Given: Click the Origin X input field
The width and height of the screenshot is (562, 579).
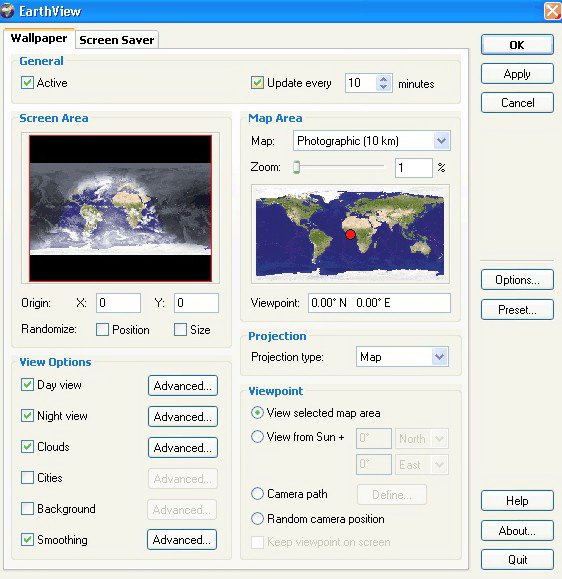Looking at the screenshot, I should click(x=118, y=303).
